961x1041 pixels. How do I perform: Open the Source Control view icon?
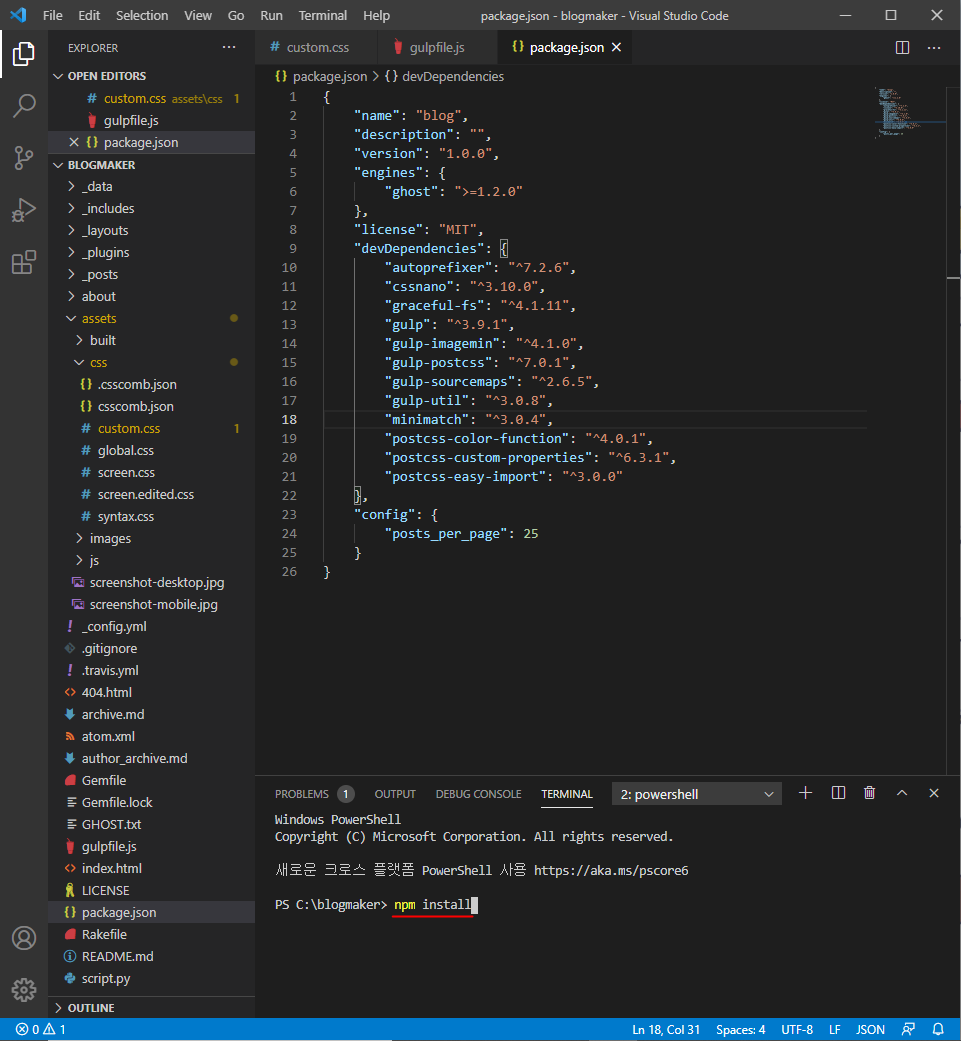[24, 158]
